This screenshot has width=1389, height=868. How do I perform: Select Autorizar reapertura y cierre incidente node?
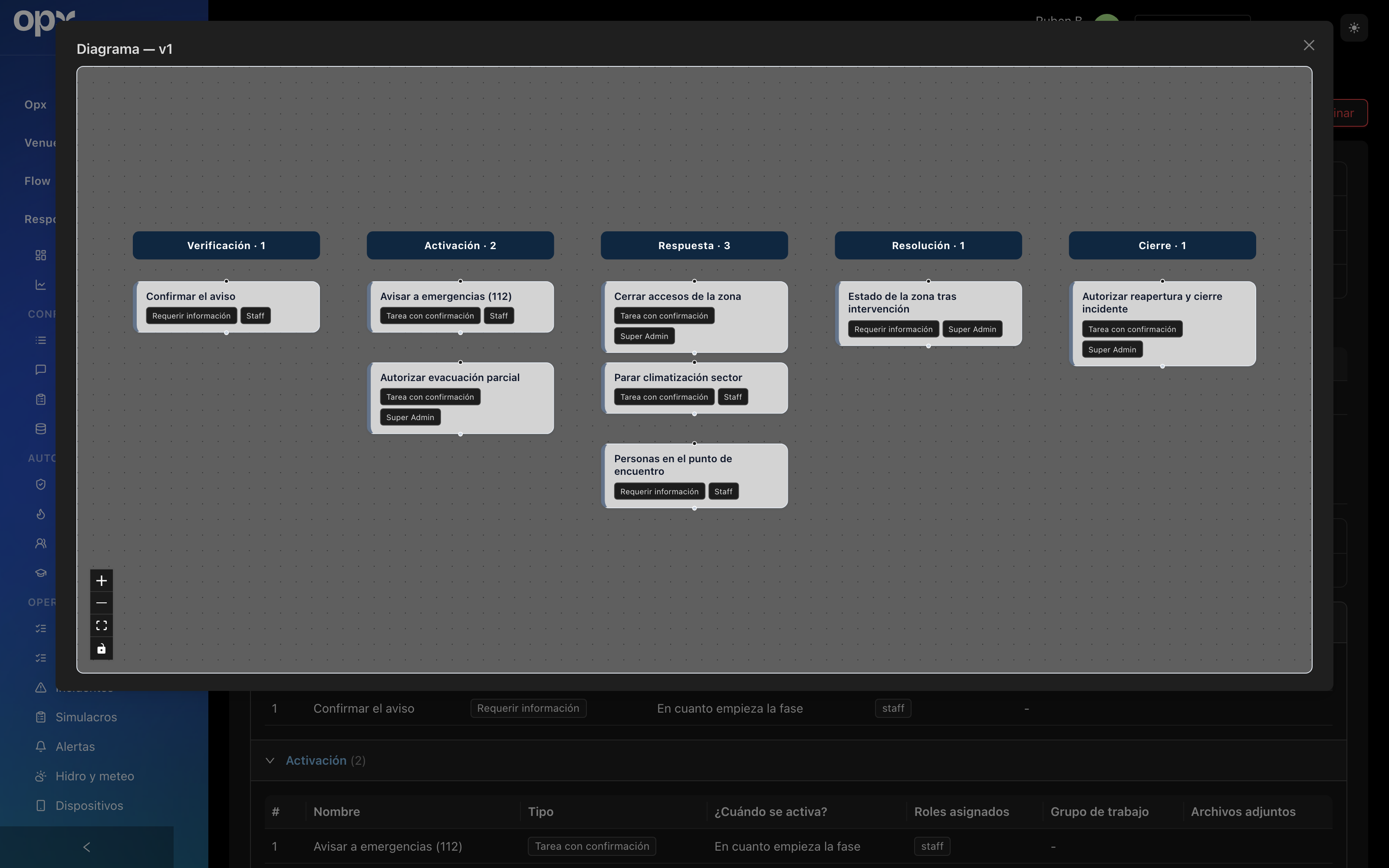tap(1162, 324)
